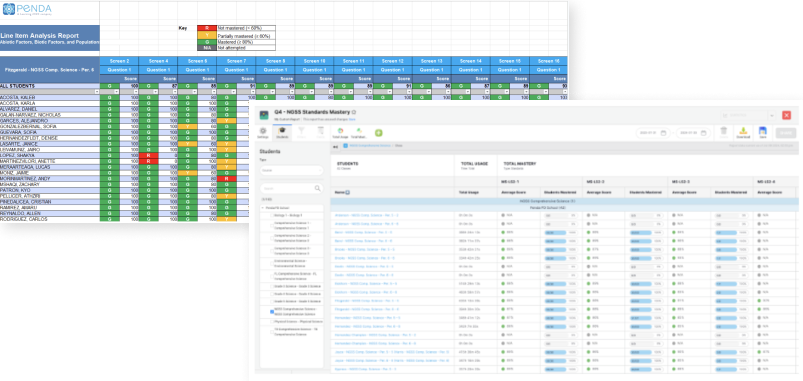The height and width of the screenshot is (381, 803).
Task: Click the search magnifier in Students panel
Action: [x=318, y=188]
